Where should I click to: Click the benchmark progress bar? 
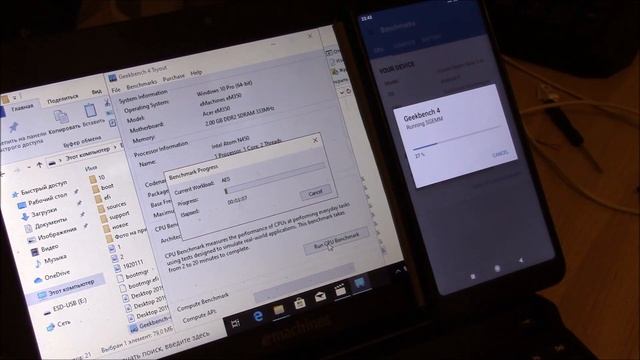point(274,178)
